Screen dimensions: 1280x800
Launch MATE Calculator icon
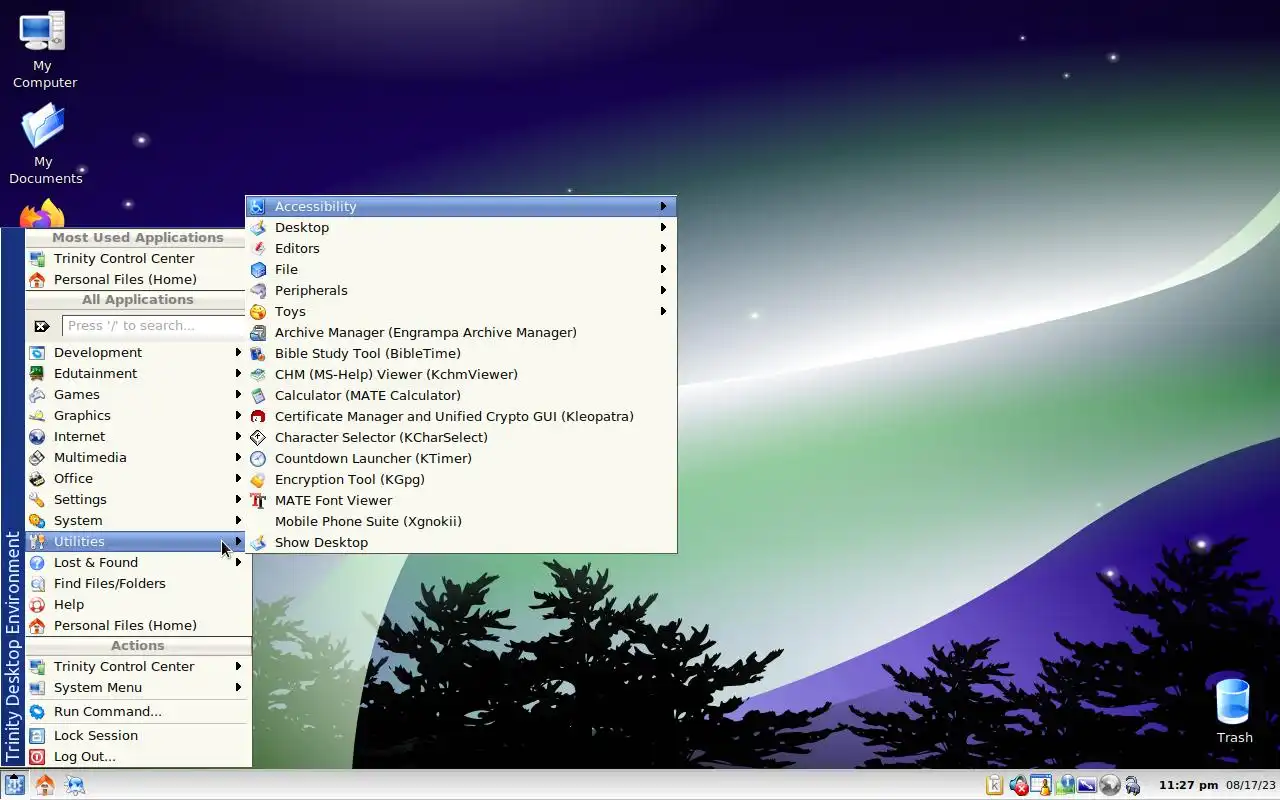[x=258, y=395]
